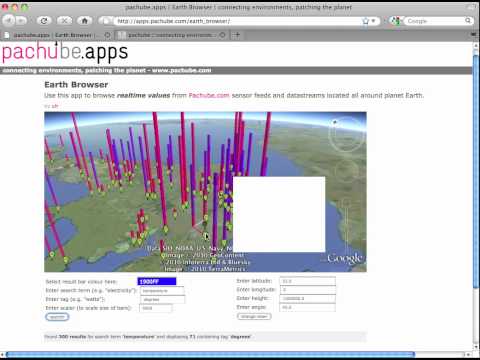480x360 pixels.
Task: Go back to the previous page
Action: [x=8, y=21]
